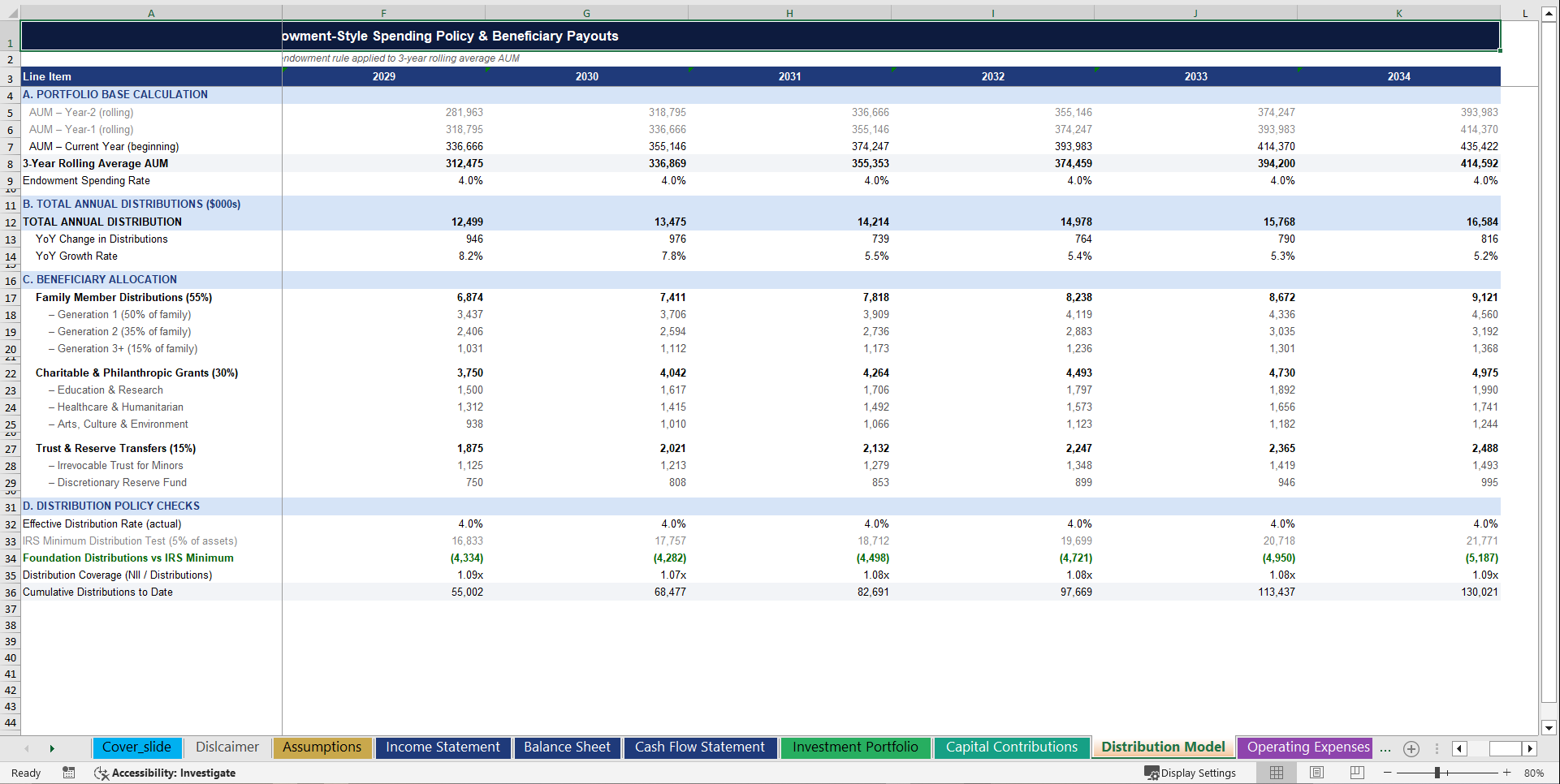Click the Display Settings icon
1560x784 pixels.
tap(1152, 773)
